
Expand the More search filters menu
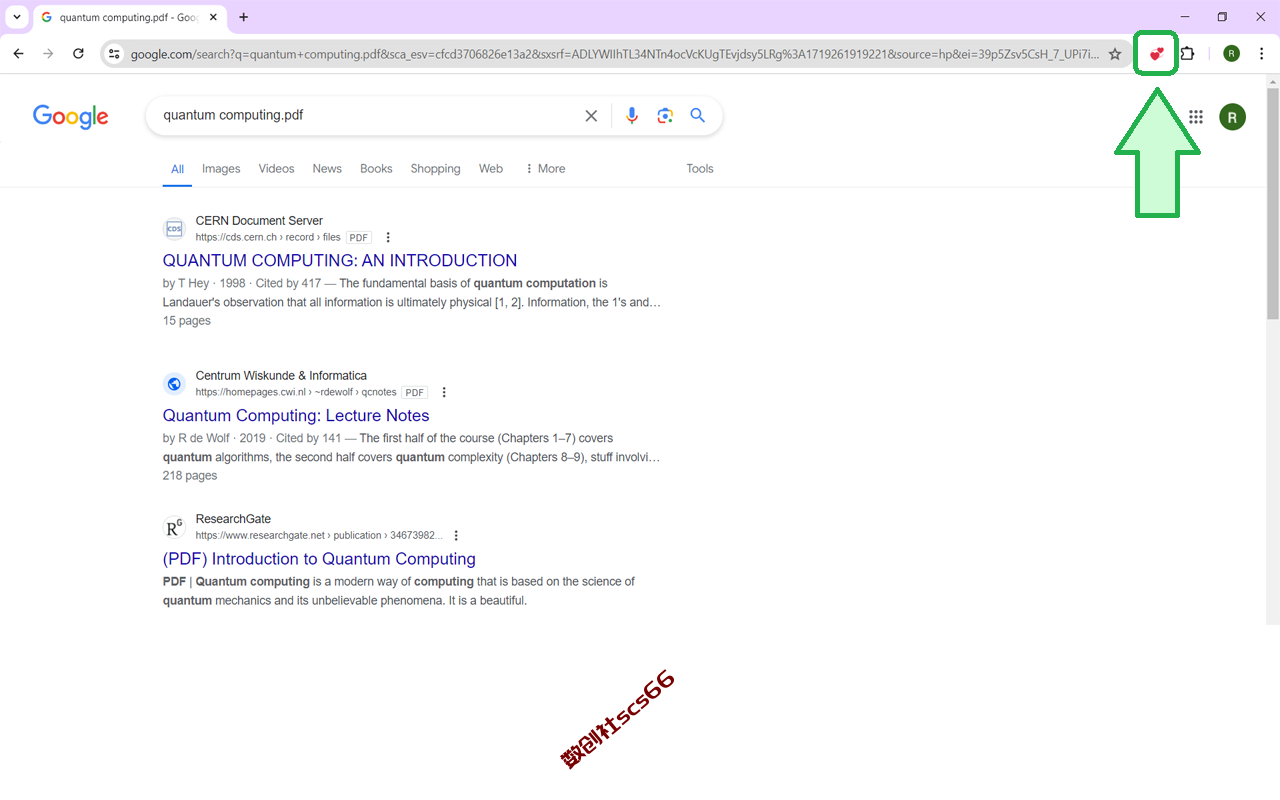[545, 169]
